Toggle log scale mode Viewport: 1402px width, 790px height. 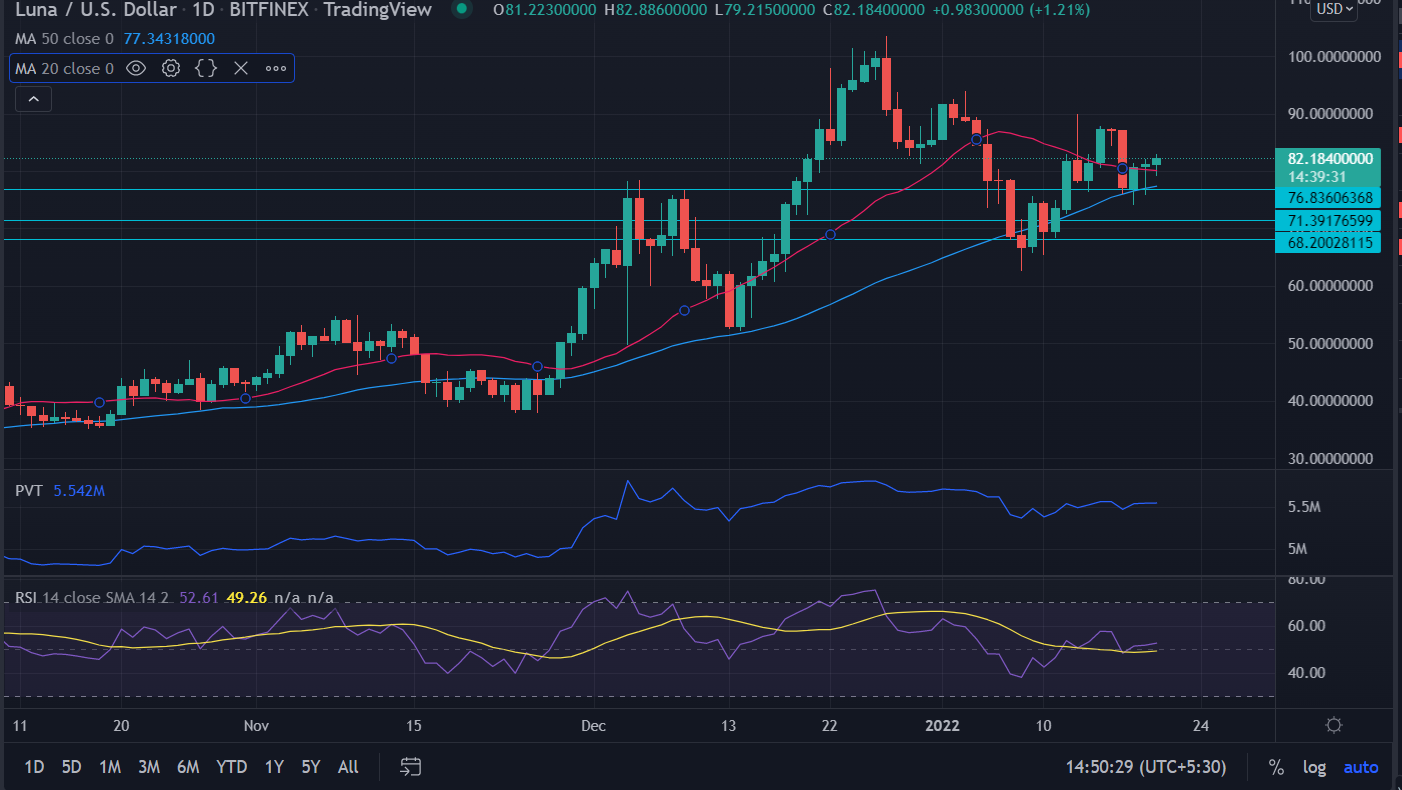click(x=1314, y=767)
